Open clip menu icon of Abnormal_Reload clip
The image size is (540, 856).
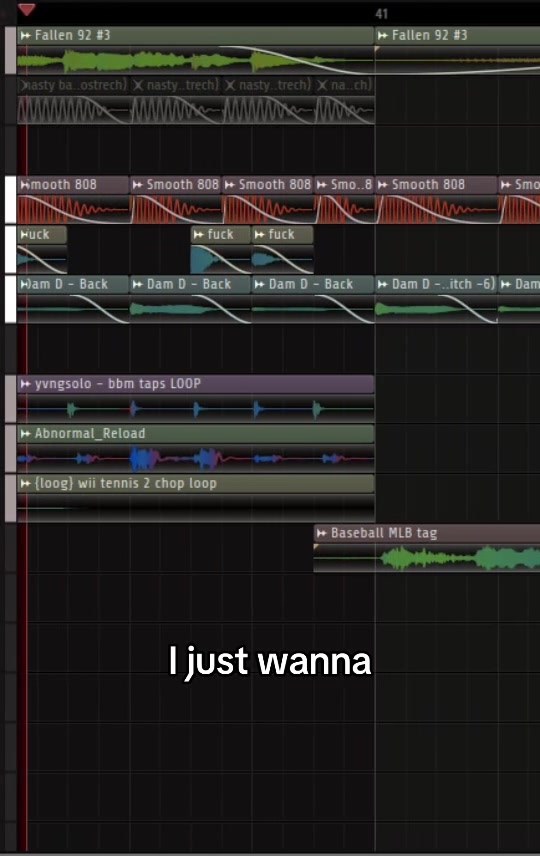pos(25,433)
